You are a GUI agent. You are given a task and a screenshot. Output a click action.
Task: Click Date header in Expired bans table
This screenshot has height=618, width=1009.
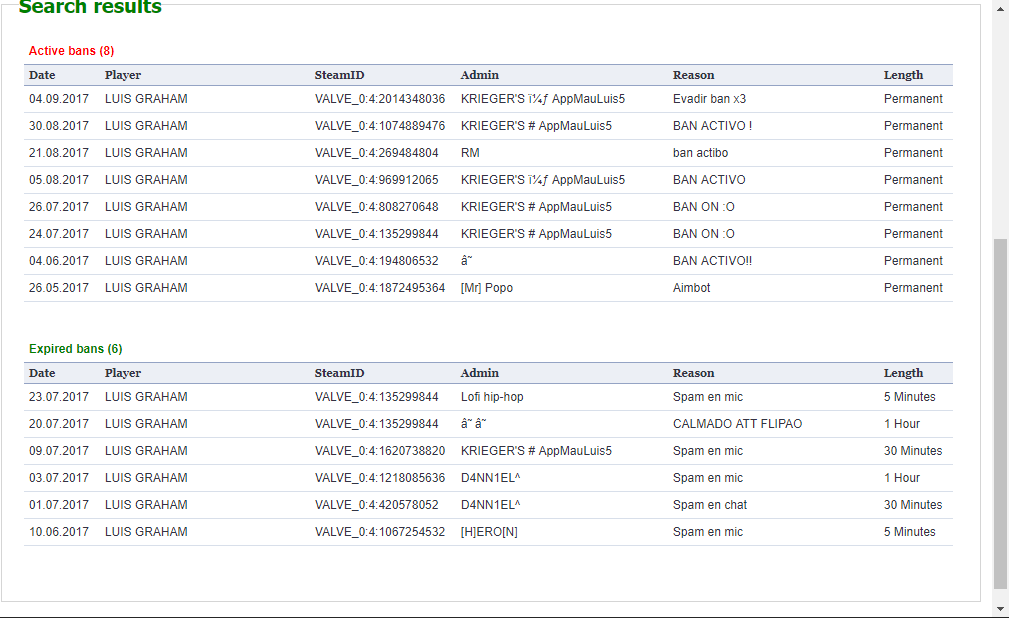click(x=42, y=373)
